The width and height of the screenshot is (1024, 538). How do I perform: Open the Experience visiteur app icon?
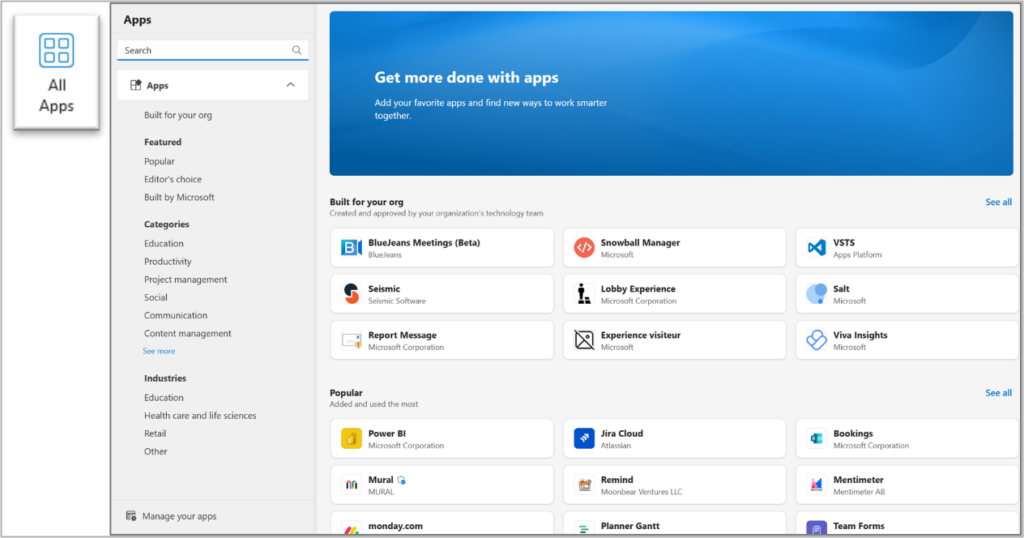tap(584, 340)
